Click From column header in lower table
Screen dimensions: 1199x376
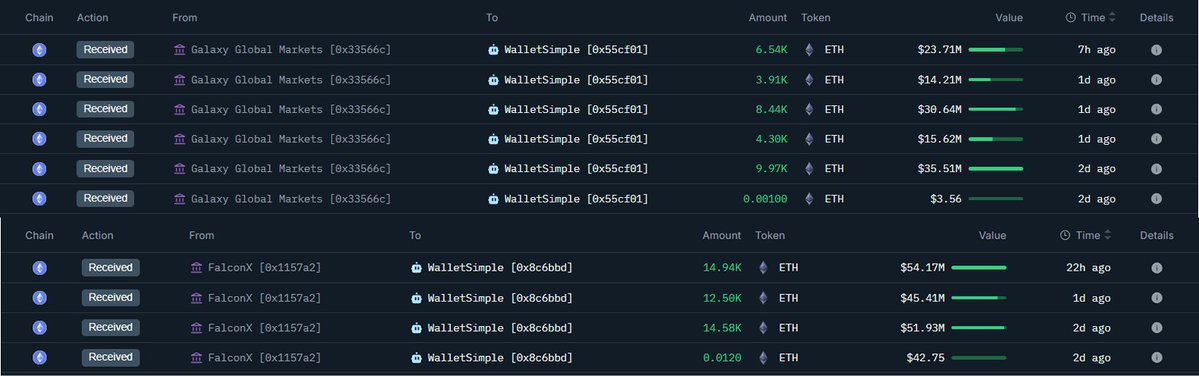(202, 235)
